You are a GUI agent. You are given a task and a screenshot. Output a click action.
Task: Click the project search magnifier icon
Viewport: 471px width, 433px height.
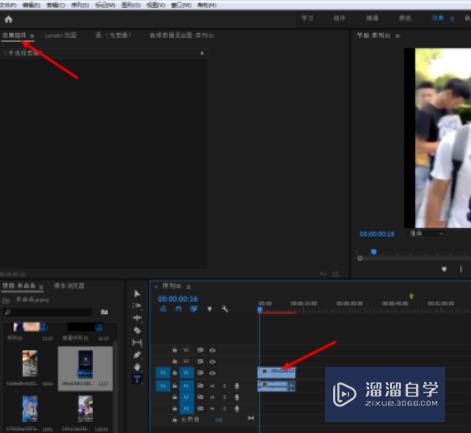click(x=7, y=312)
